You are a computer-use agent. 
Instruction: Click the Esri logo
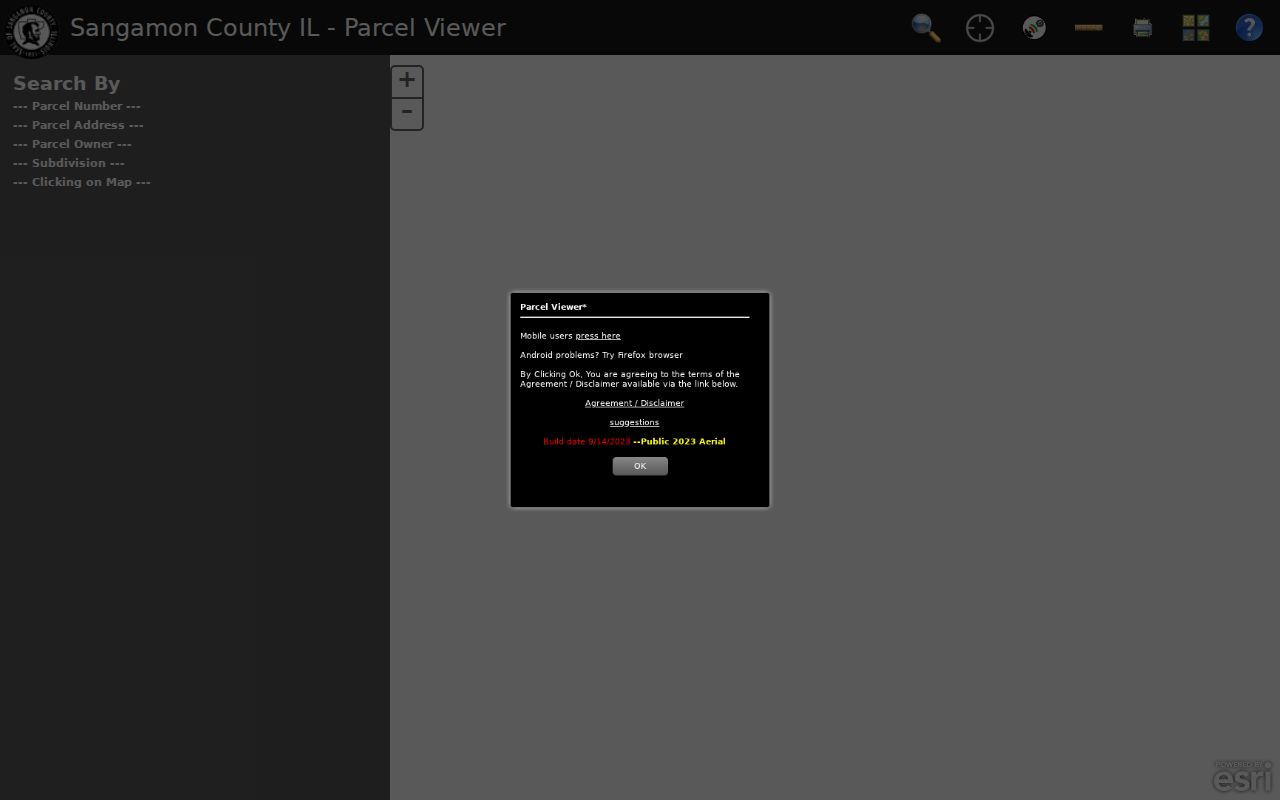click(1243, 777)
